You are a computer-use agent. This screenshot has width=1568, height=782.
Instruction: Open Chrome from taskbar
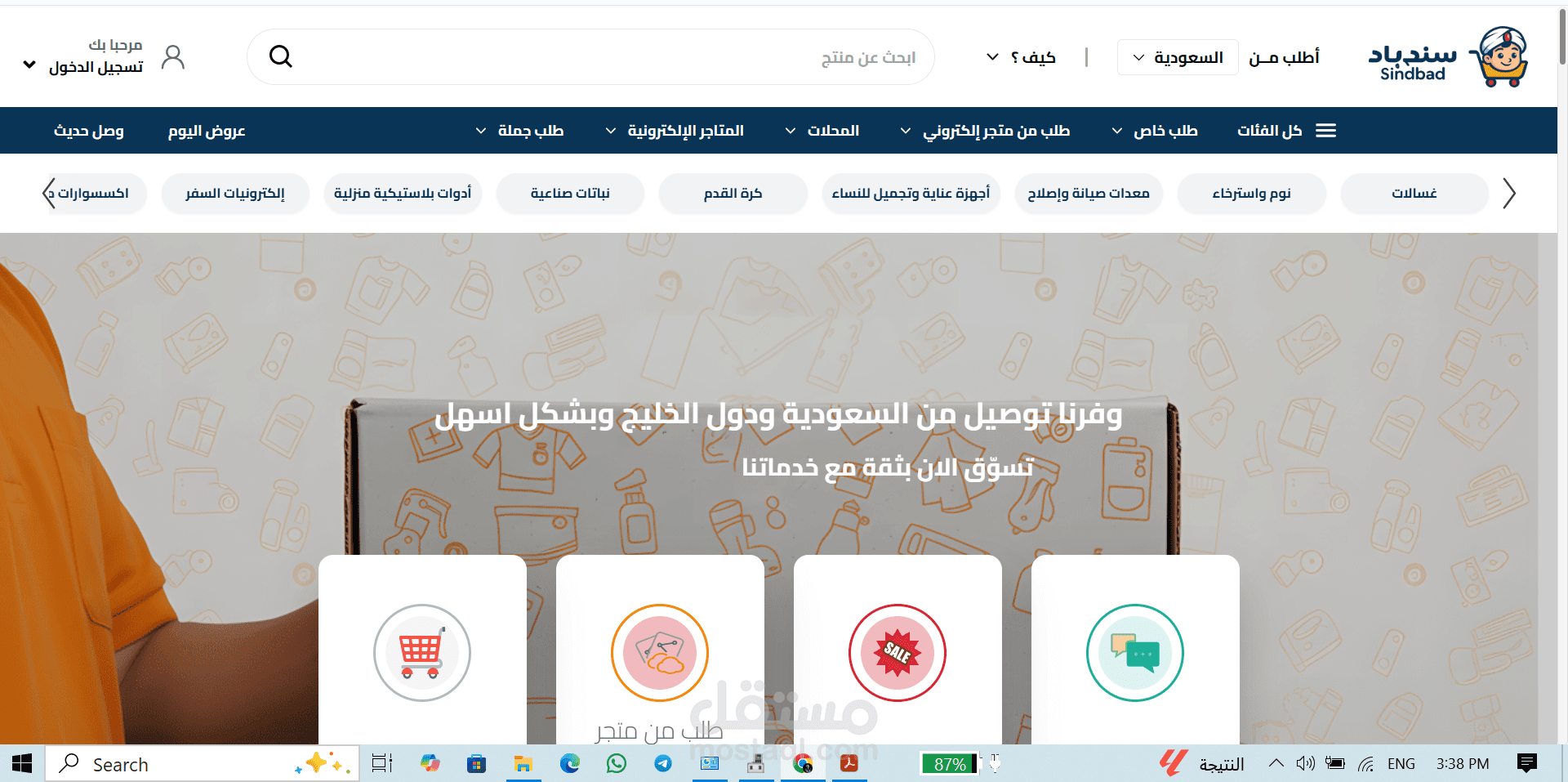(803, 764)
